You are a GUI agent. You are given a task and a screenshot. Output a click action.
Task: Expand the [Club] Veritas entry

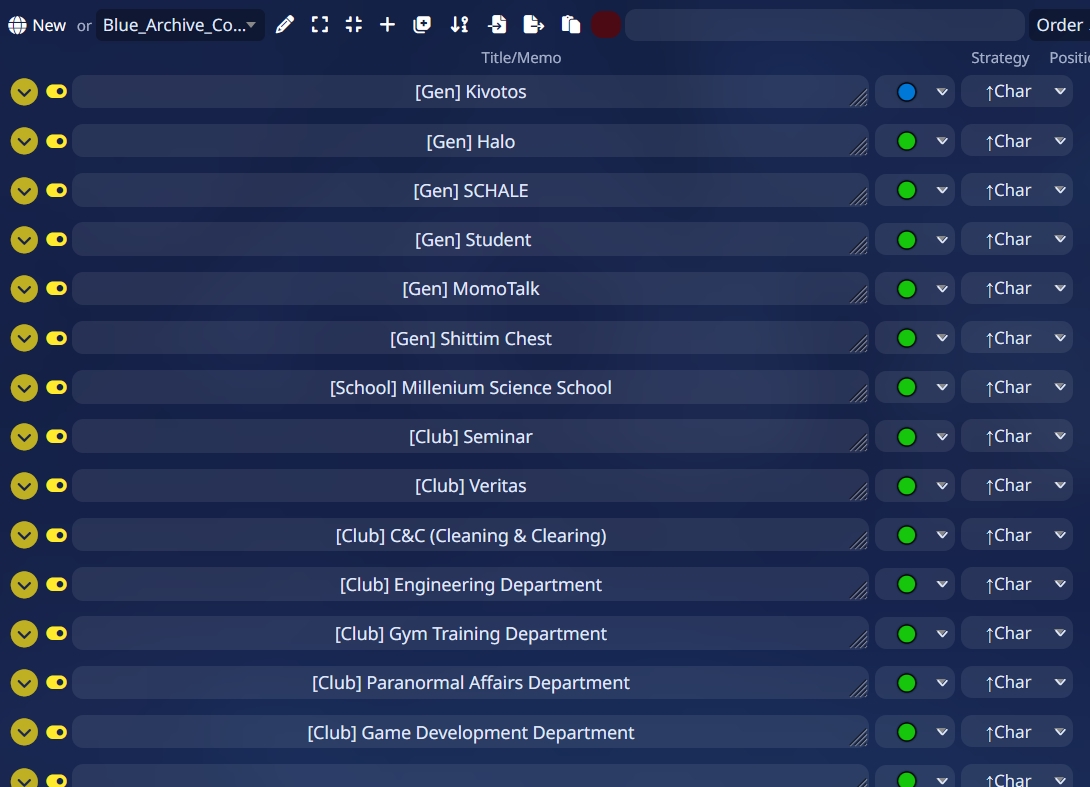click(x=24, y=485)
